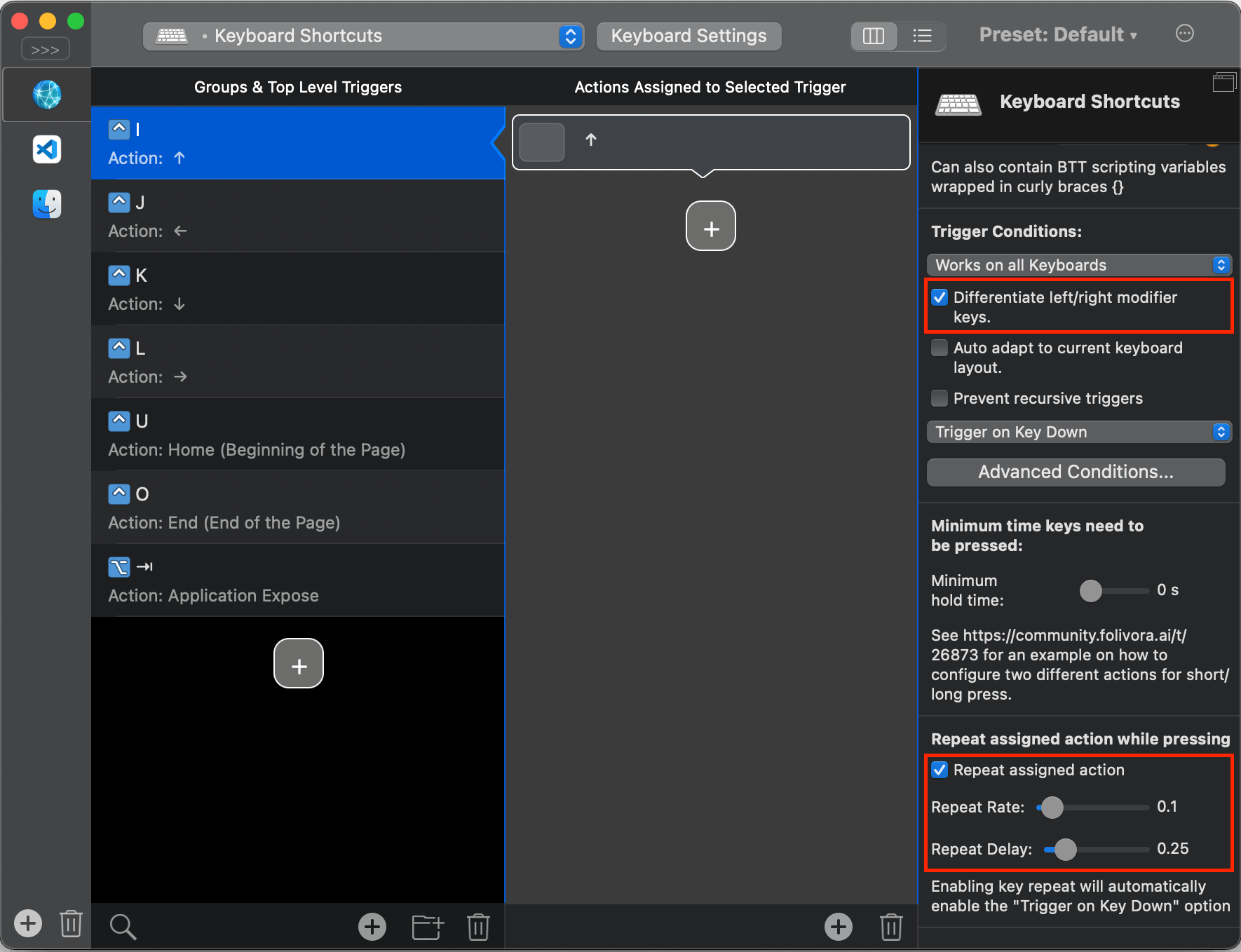1241x952 pixels.
Task: Click the gray action icon placeholder
Action: [x=542, y=142]
